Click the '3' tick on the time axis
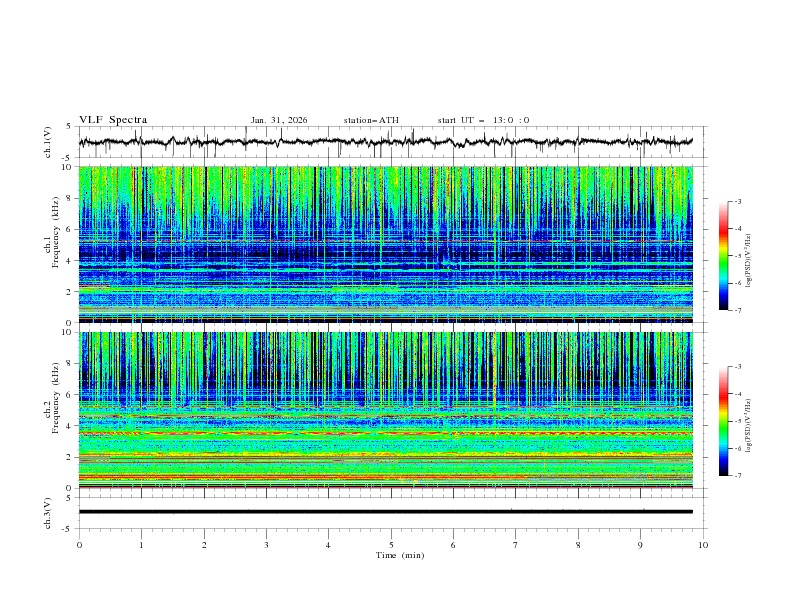Image resolution: width=792 pixels, height=612 pixels. 266,545
